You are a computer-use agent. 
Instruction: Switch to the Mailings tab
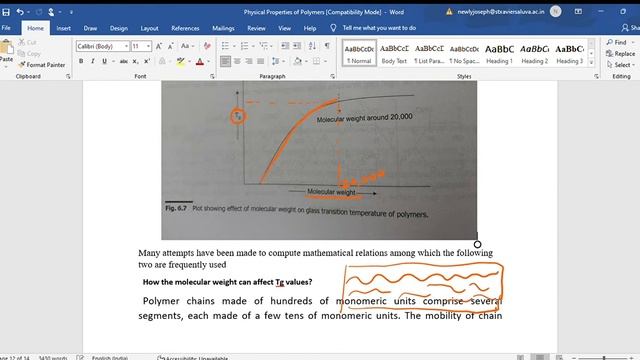[223, 28]
